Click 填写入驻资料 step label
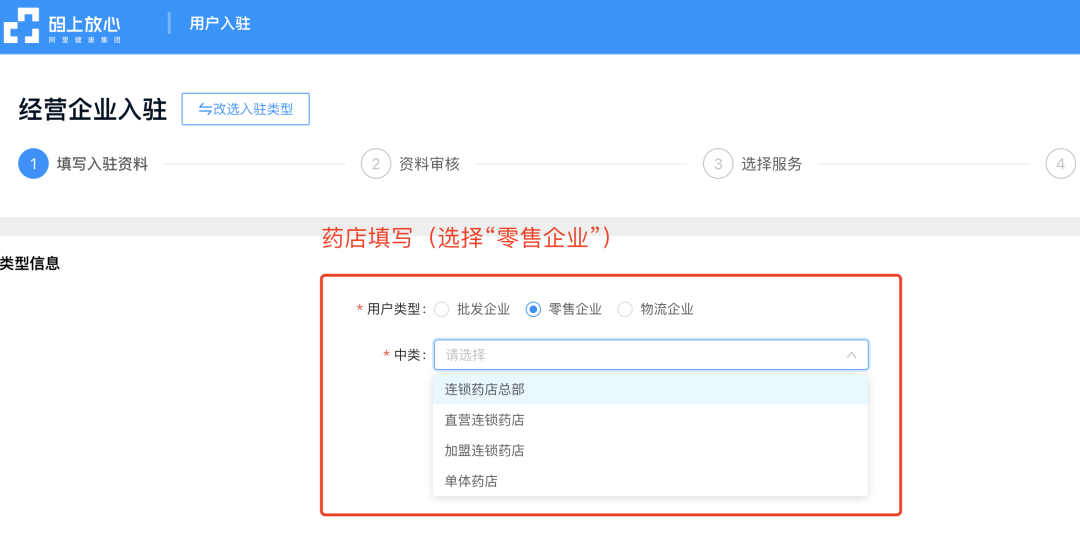The height and width of the screenshot is (545, 1080). click(102, 164)
